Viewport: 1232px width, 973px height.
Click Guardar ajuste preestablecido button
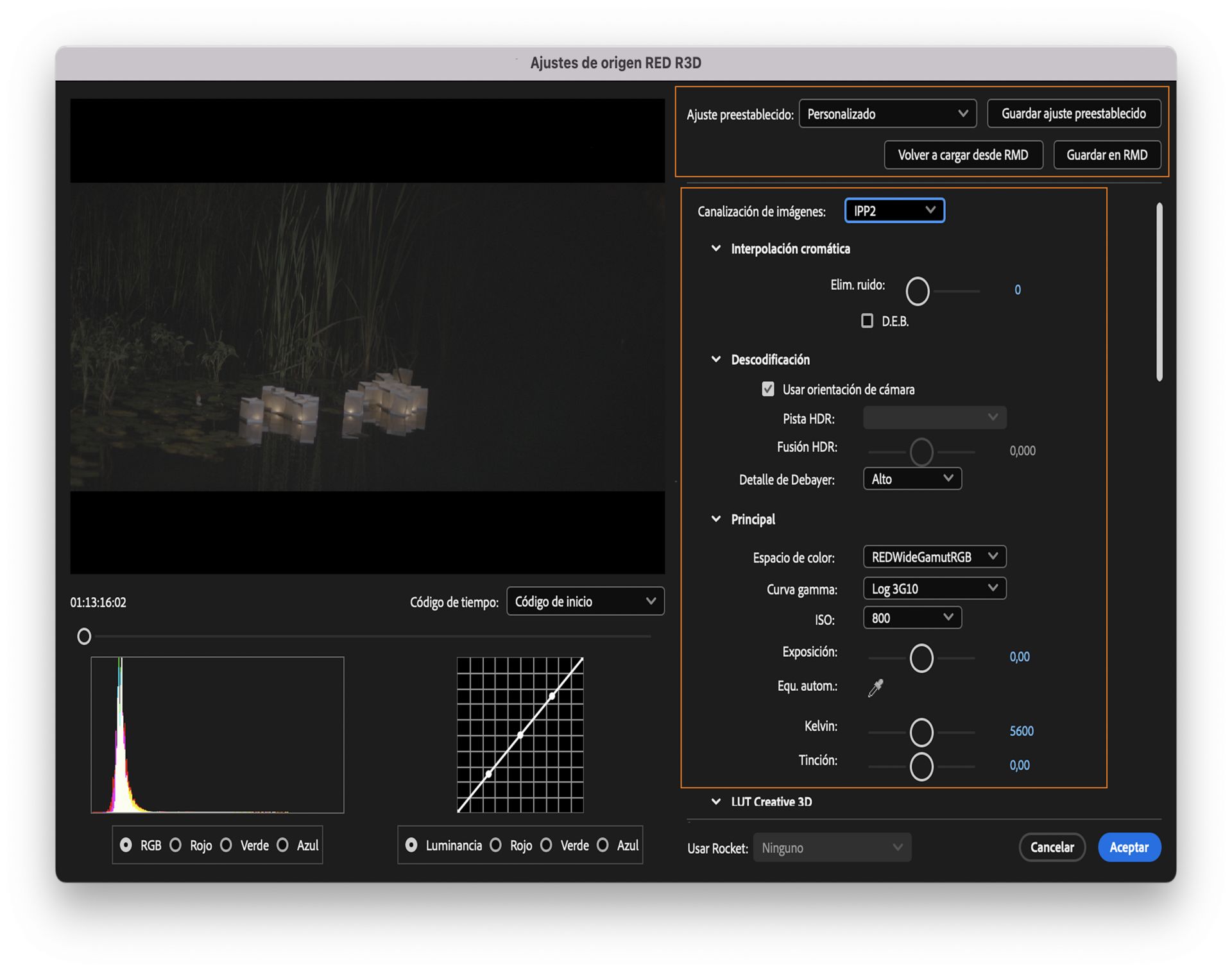tap(1073, 114)
